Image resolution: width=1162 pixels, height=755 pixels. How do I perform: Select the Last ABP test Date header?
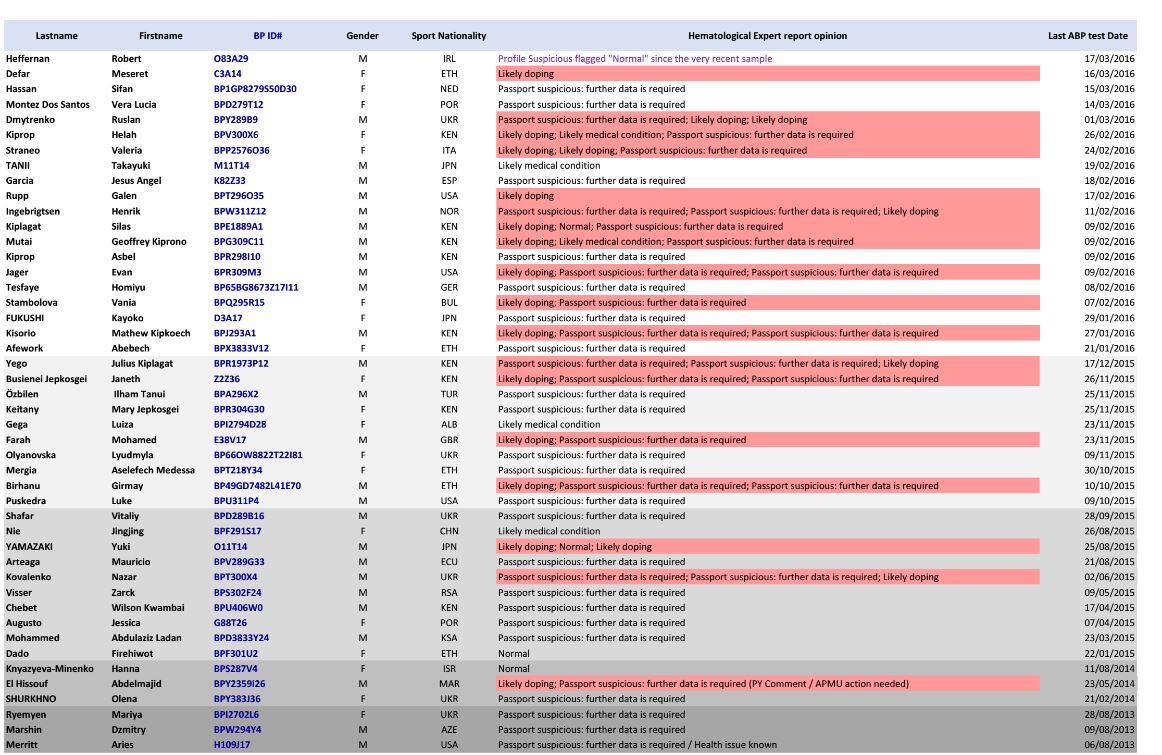click(x=1088, y=36)
